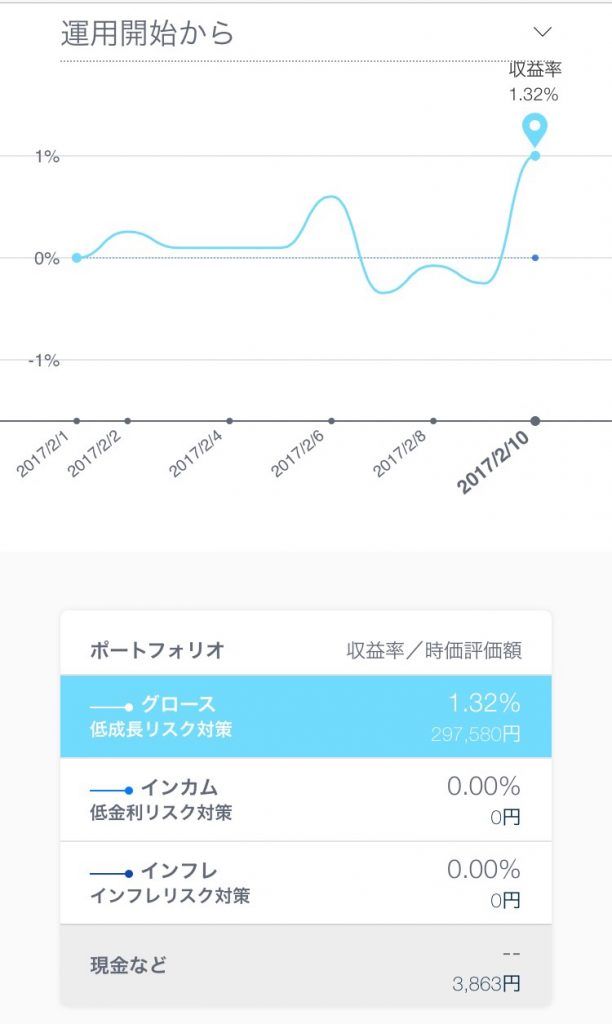Click the enlarged axis dot above 2017/2/10
The image size is (612, 1024).
click(536, 421)
